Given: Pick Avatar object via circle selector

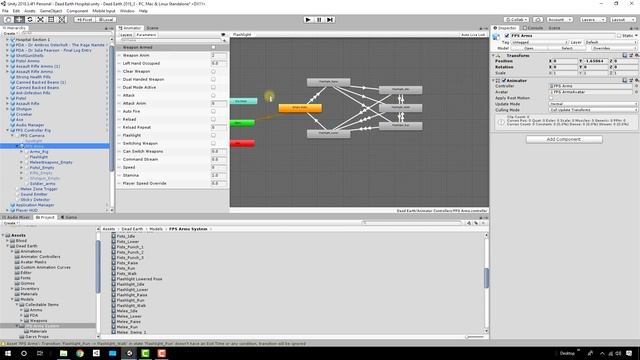Looking at the screenshot, I should pyautogui.click(x=636, y=92).
